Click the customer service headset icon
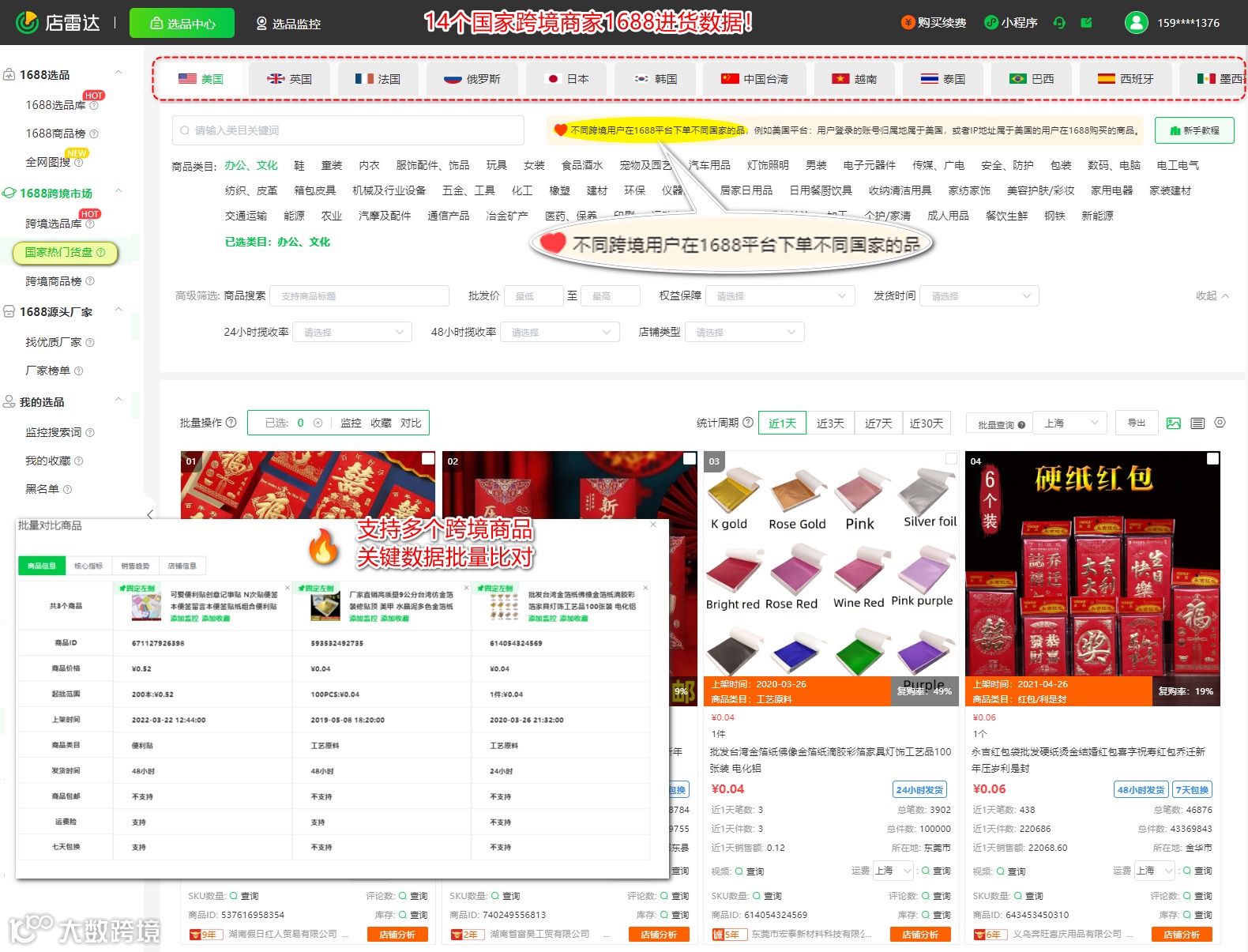This screenshot has height=952, width=1248. tap(1059, 22)
